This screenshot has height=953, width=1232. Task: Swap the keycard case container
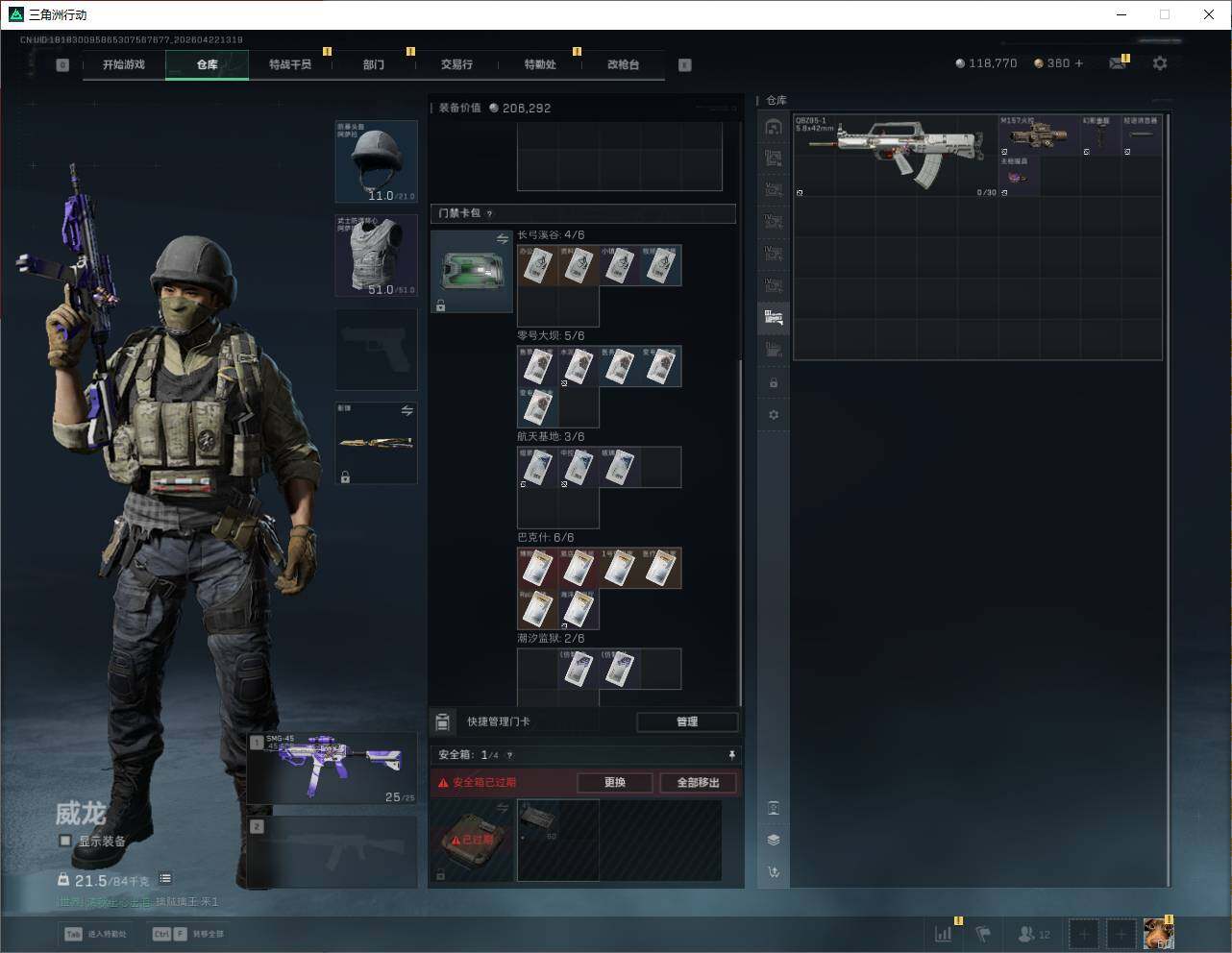pyautogui.click(x=503, y=238)
